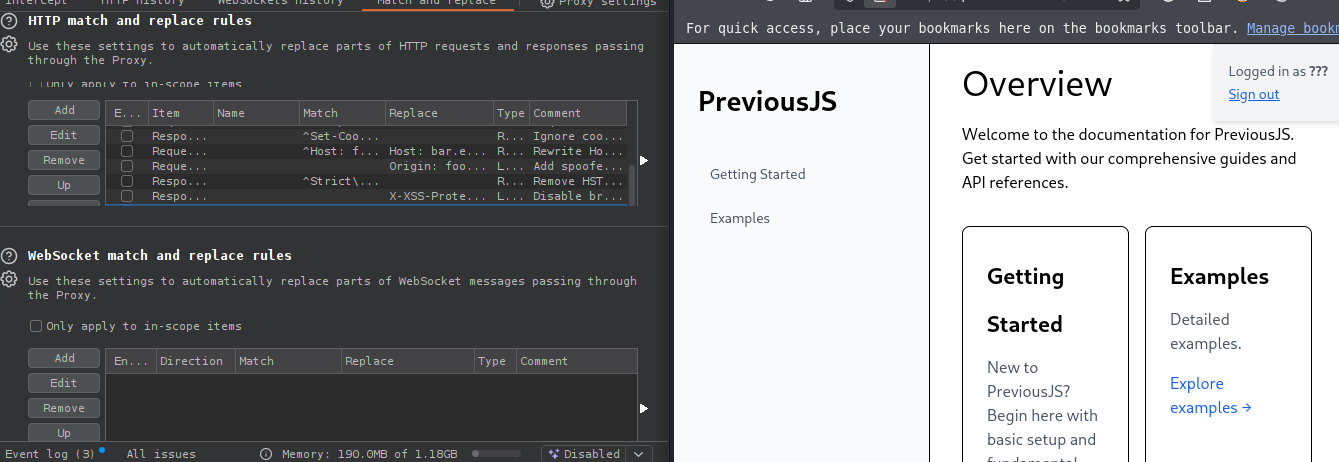
Task: Sort WebSocket rules by Type column
Action: tap(494, 361)
